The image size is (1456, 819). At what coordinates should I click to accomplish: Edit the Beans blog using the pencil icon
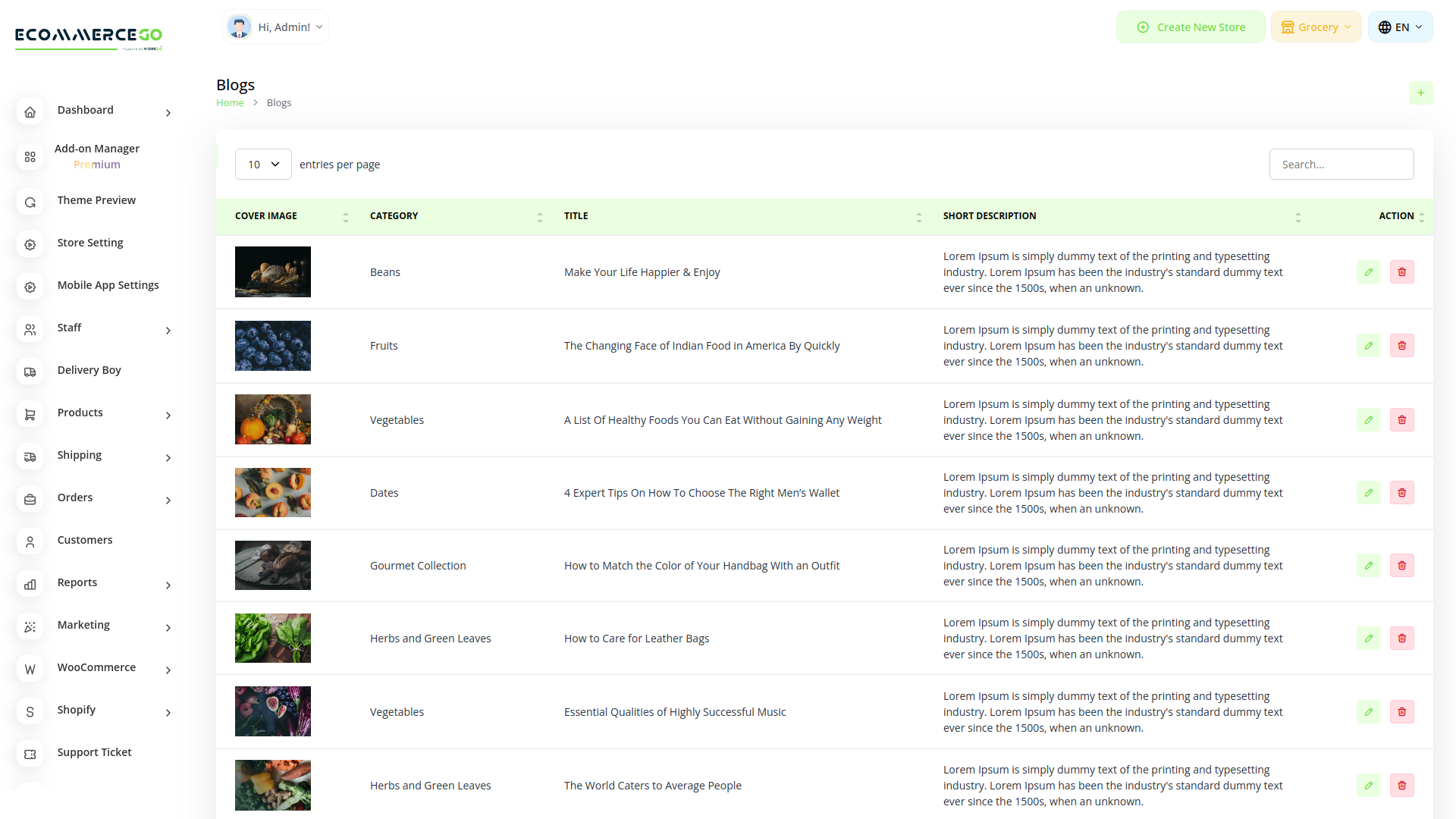coord(1368,271)
